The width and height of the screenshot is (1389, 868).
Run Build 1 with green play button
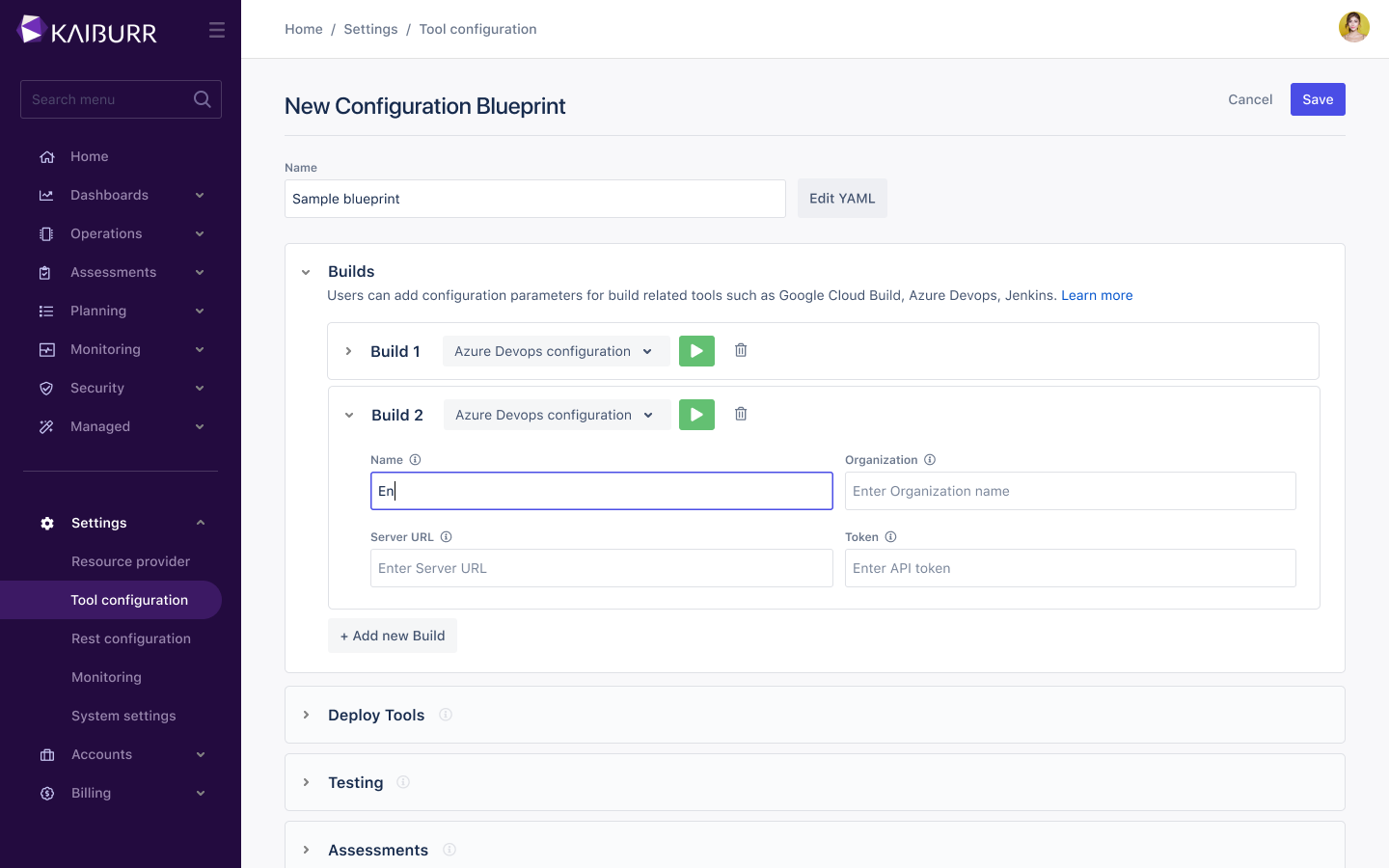(x=696, y=351)
